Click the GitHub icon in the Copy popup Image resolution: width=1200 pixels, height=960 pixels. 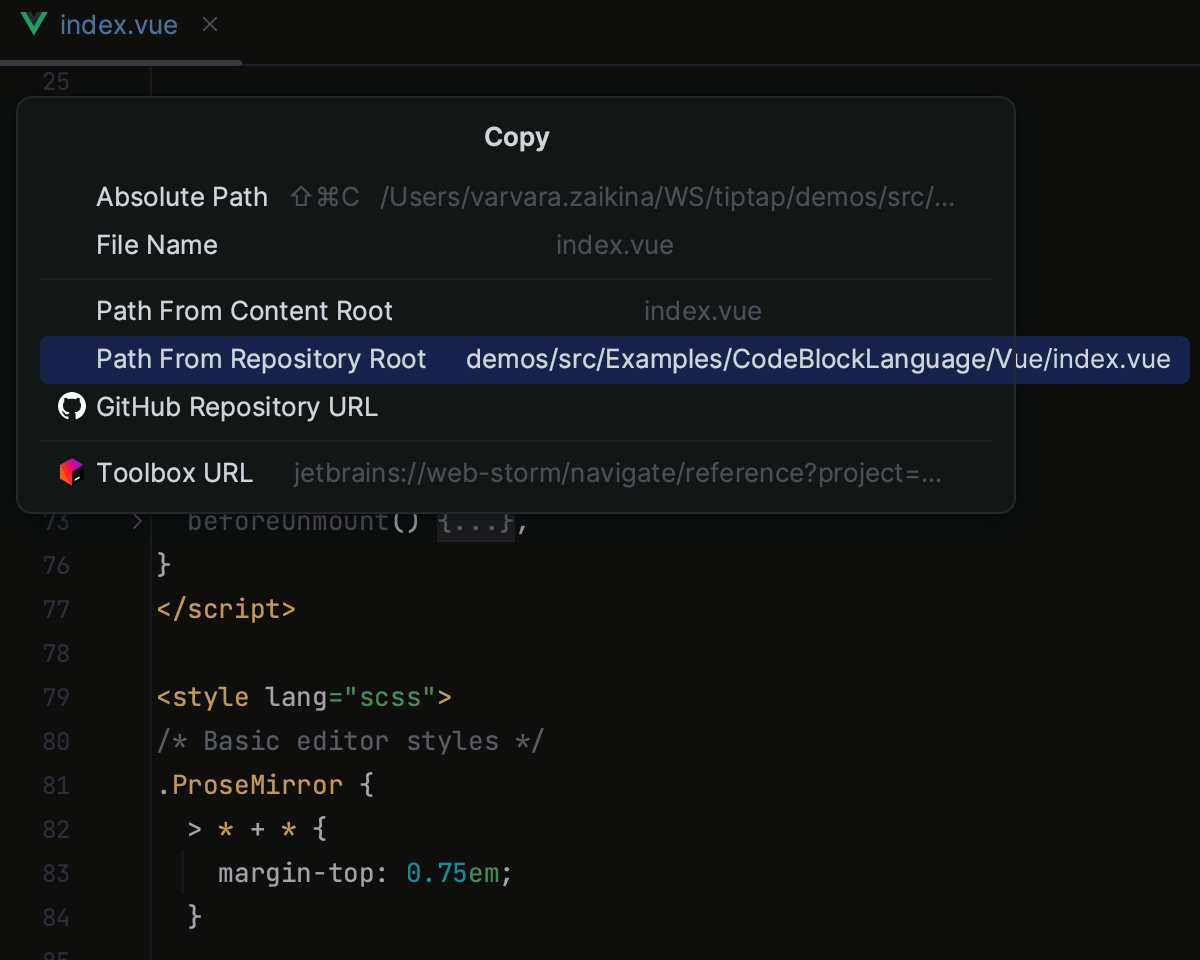(x=71, y=406)
